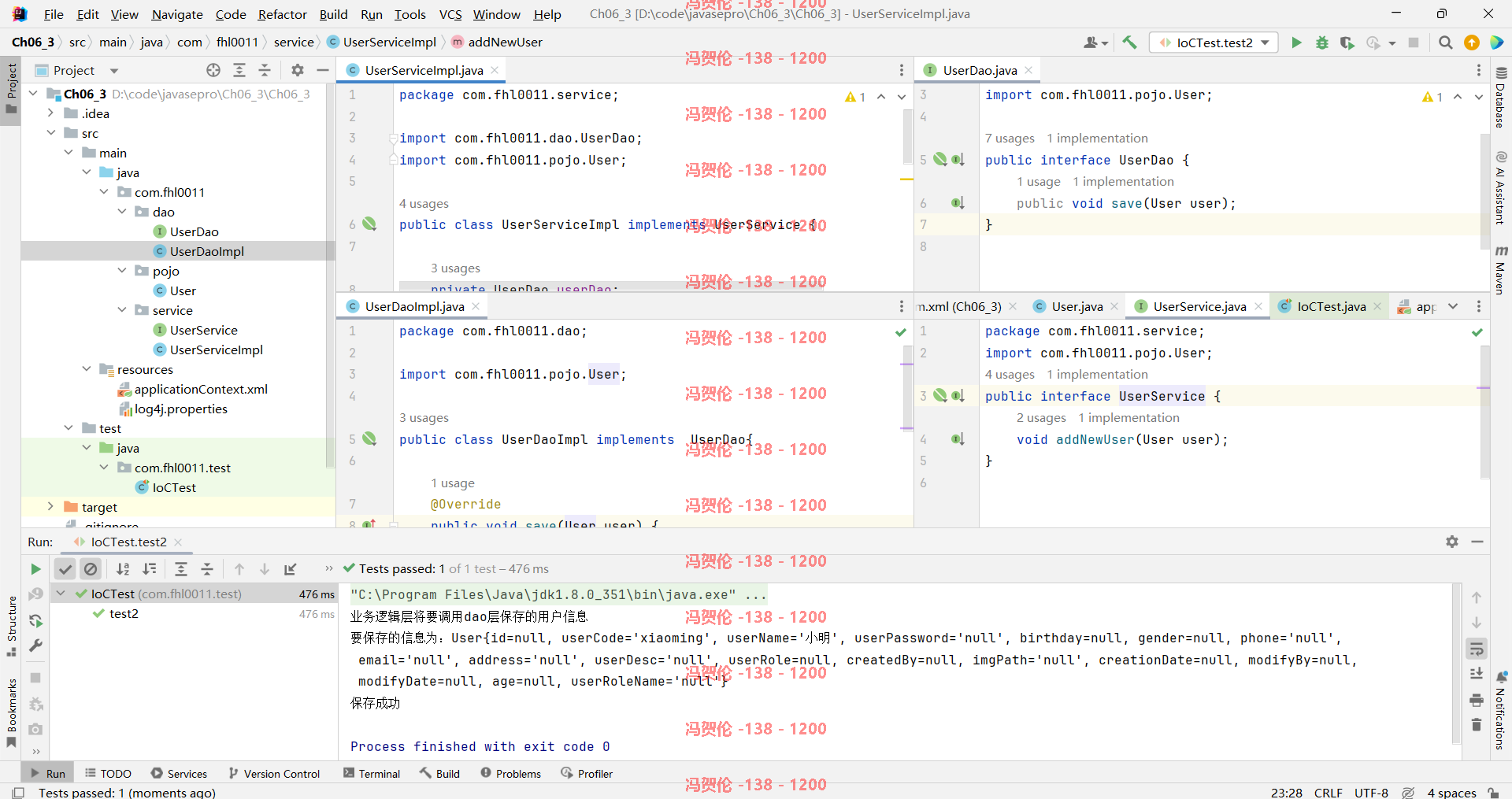
Task: Select test2 in test results tree
Action: (124, 613)
